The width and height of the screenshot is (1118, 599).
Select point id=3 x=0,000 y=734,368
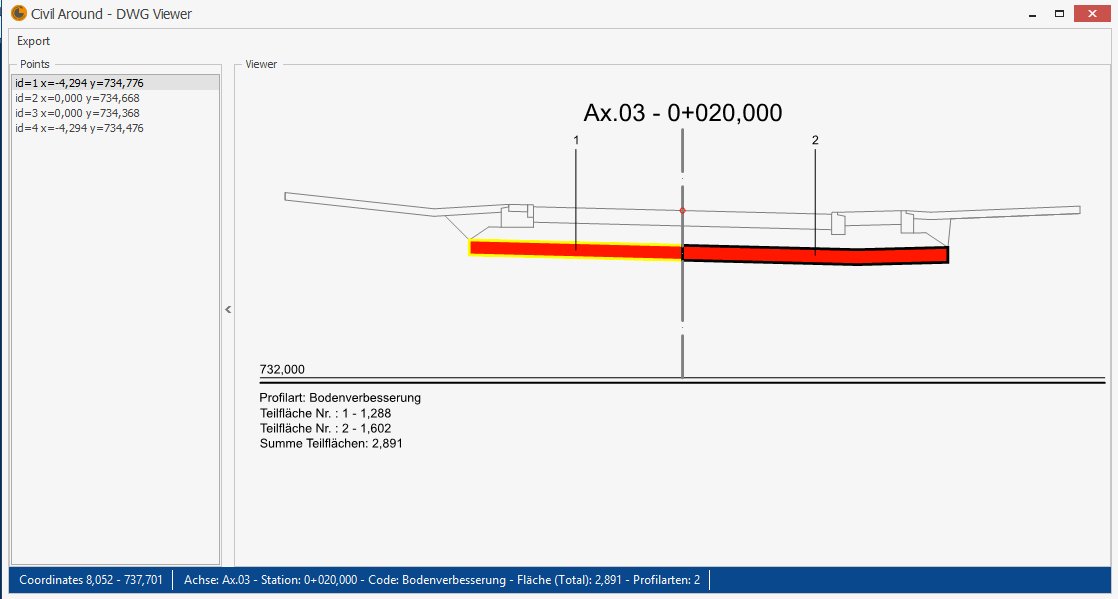(x=116, y=113)
